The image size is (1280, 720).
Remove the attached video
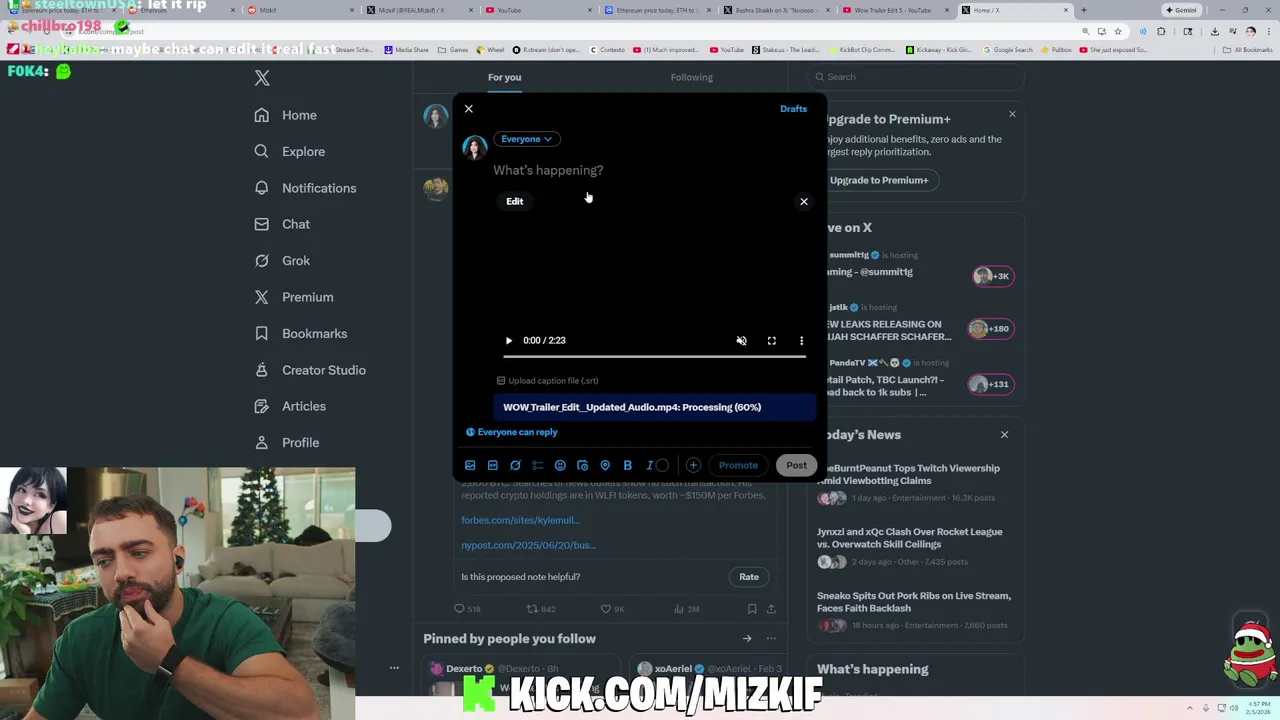pos(804,202)
